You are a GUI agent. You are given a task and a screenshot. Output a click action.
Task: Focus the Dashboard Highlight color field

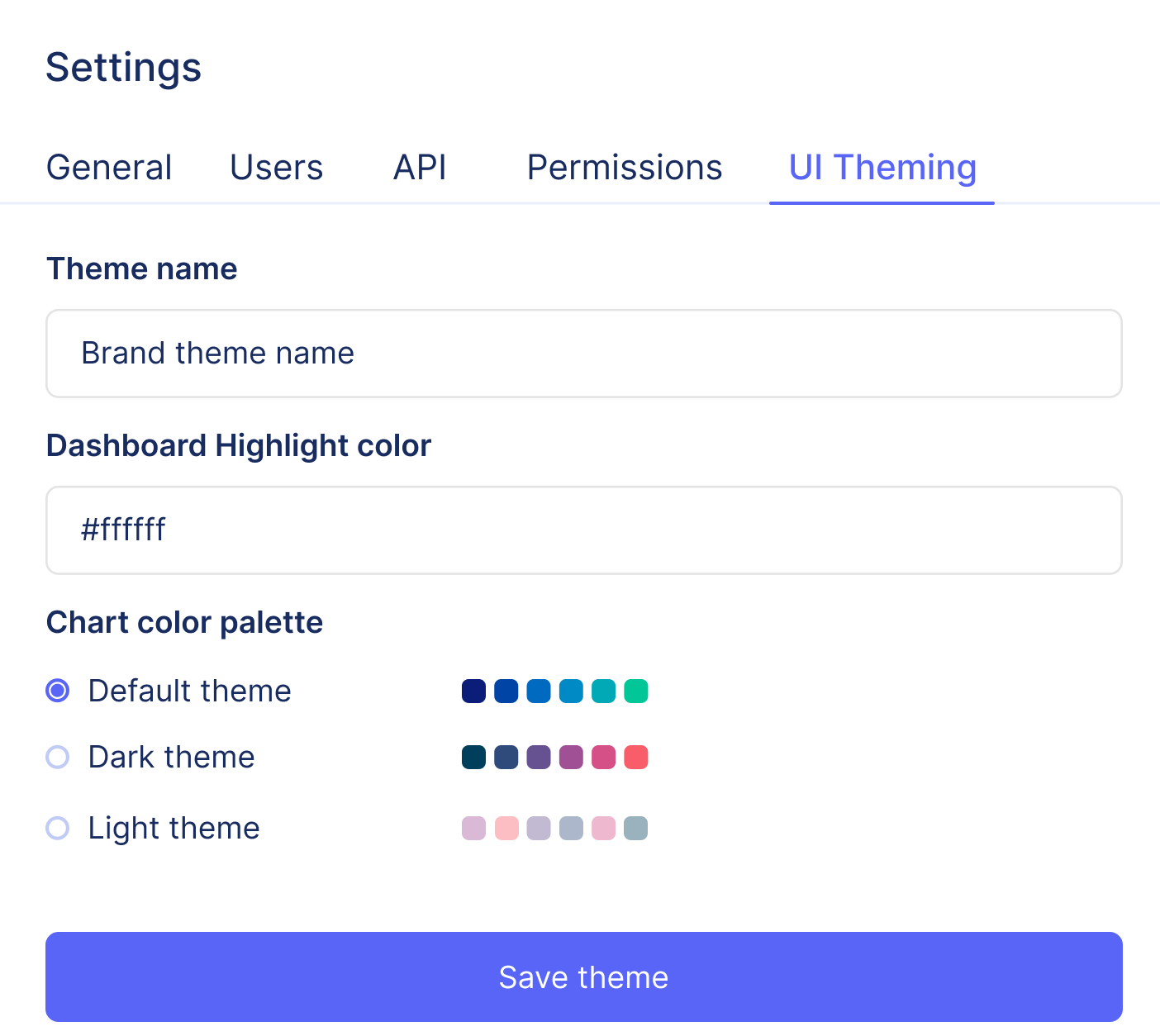tap(584, 530)
